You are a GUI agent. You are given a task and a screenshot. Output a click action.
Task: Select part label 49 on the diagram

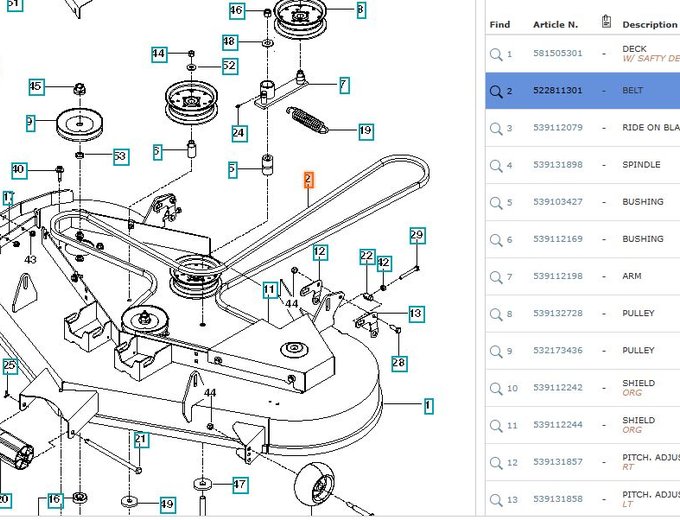[x=167, y=505]
